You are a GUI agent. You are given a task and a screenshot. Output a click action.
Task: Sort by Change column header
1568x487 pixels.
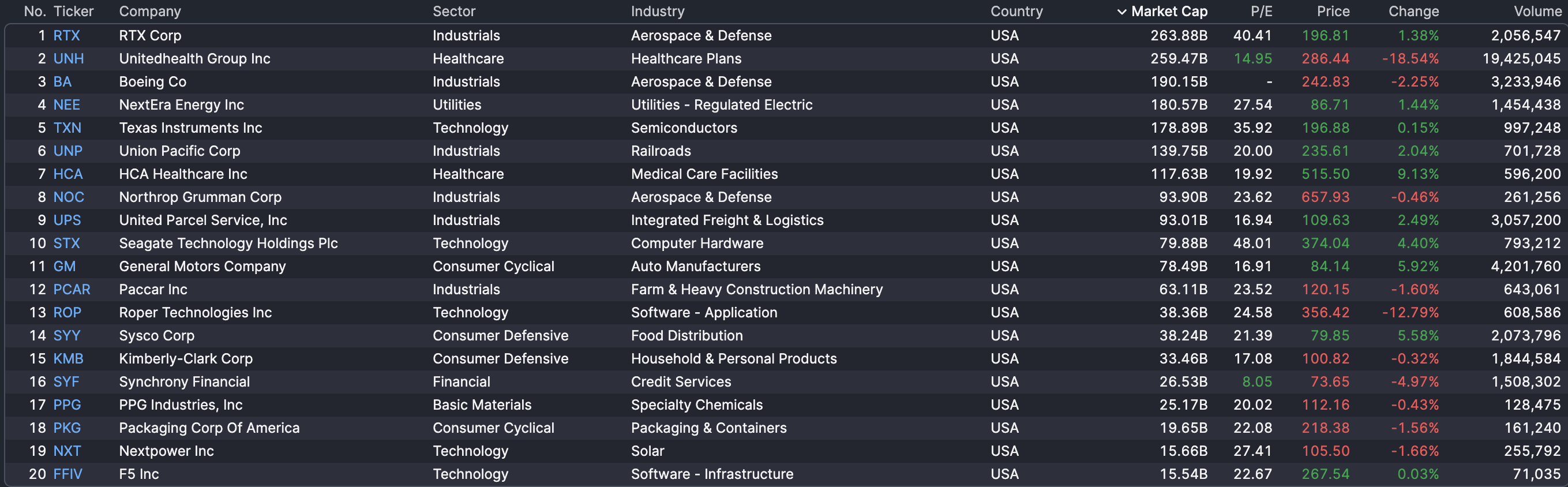pos(1413,12)
